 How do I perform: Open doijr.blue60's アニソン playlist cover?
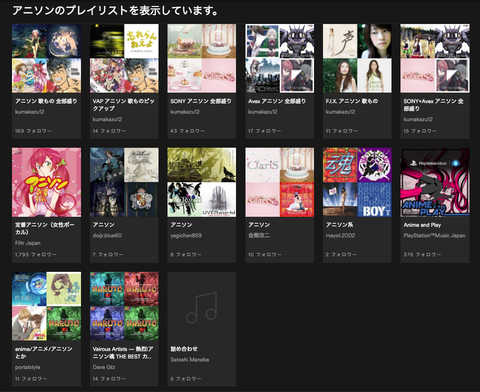(x=124, y=182)
